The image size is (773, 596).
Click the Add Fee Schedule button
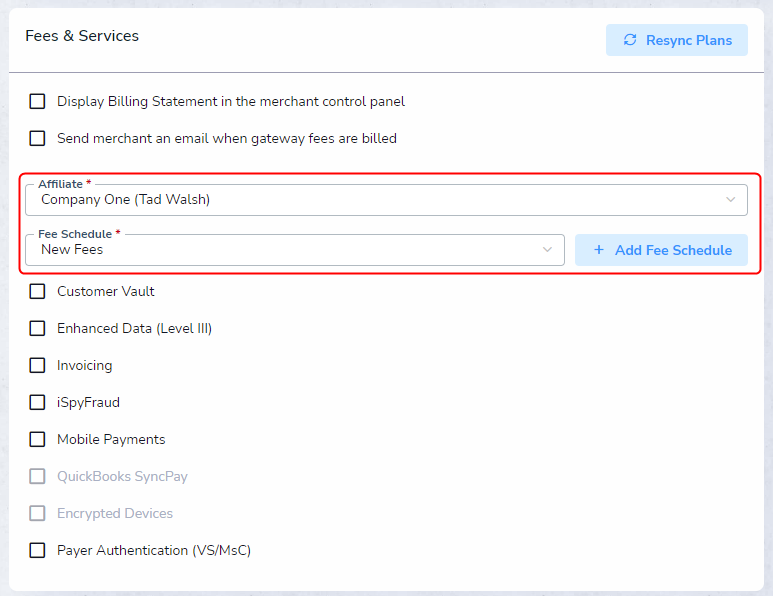click(x=661, y=250)
